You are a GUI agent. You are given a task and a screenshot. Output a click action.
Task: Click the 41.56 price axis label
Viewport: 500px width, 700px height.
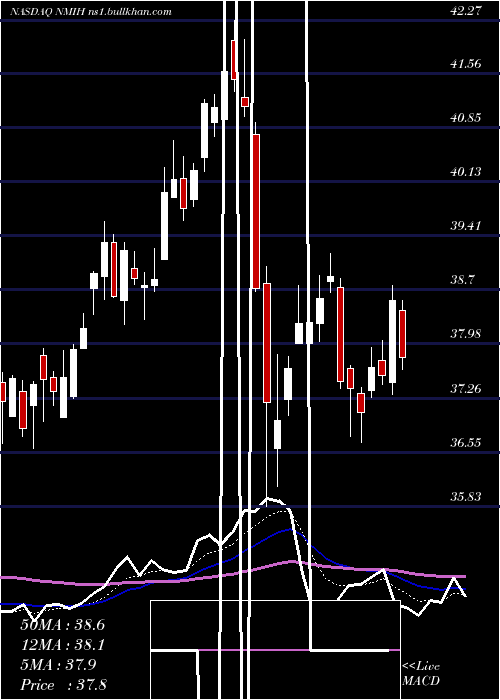(466, 64)
